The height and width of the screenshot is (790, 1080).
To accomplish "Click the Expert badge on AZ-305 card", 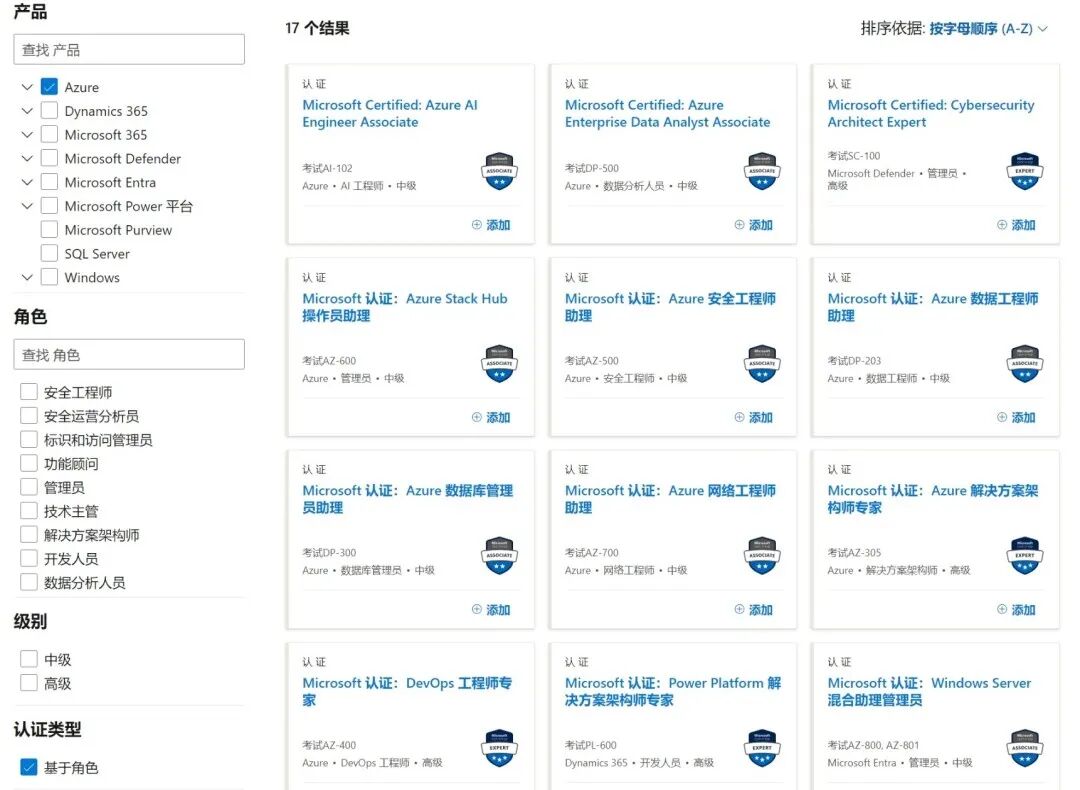I will click(1025, 556).
